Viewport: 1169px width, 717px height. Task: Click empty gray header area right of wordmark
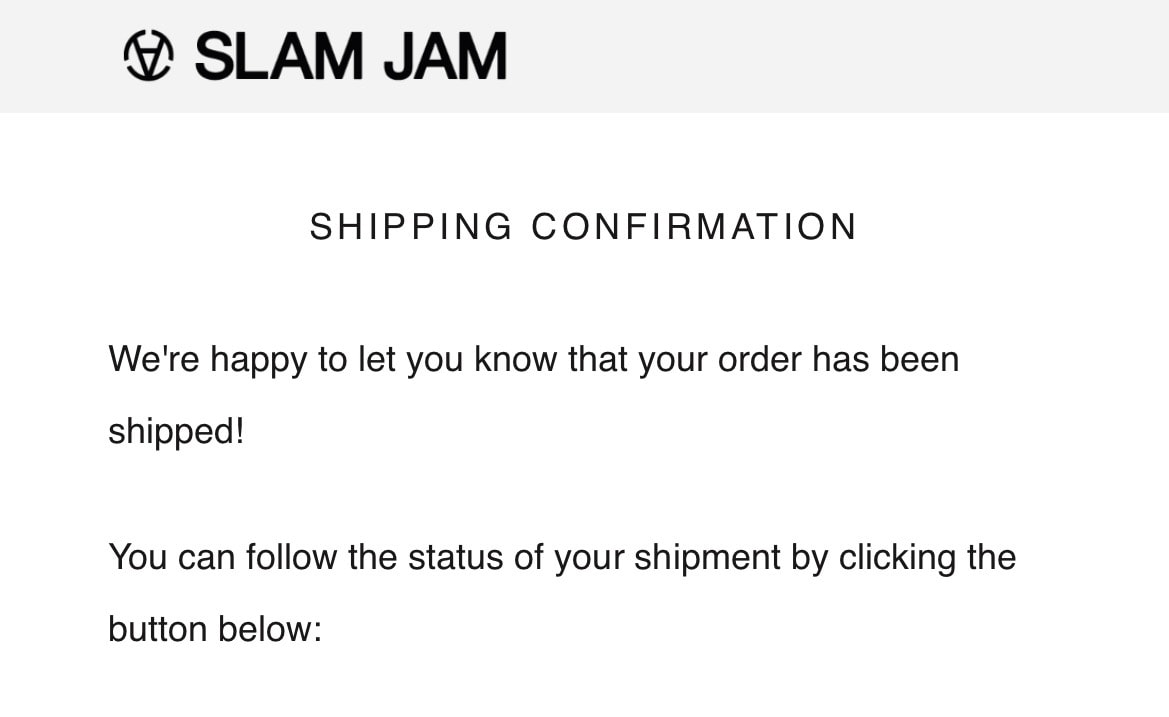coord(840,56)
